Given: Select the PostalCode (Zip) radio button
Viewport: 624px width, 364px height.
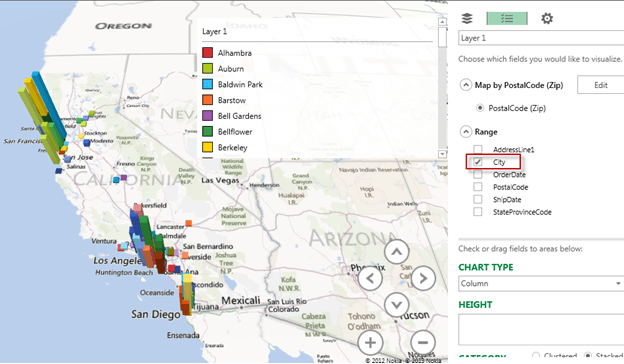Looking at the screenshot, I should tap(480, 108).
